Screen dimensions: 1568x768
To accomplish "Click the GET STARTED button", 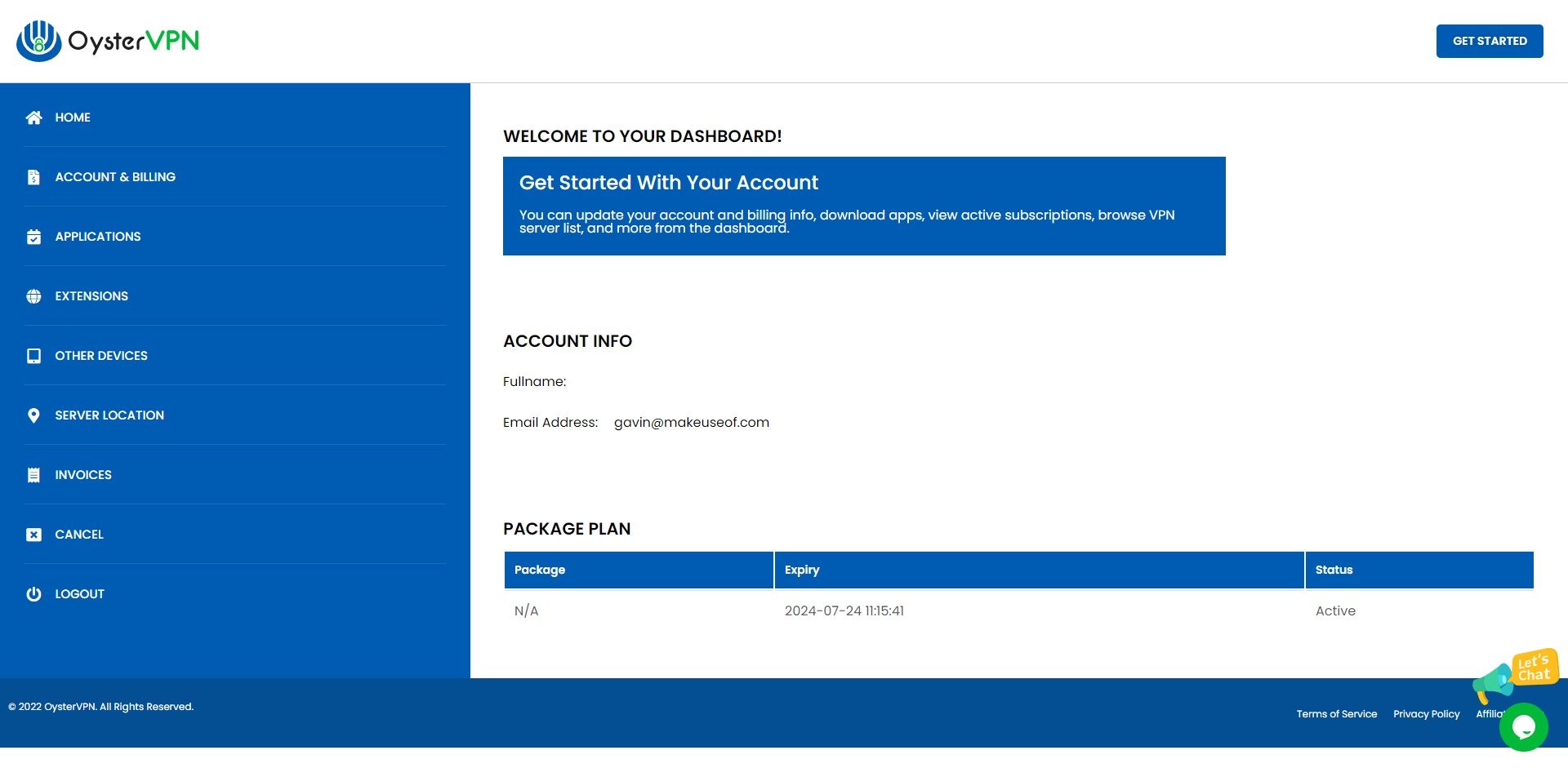I will pyautogui.click(x=1489, y=41).
